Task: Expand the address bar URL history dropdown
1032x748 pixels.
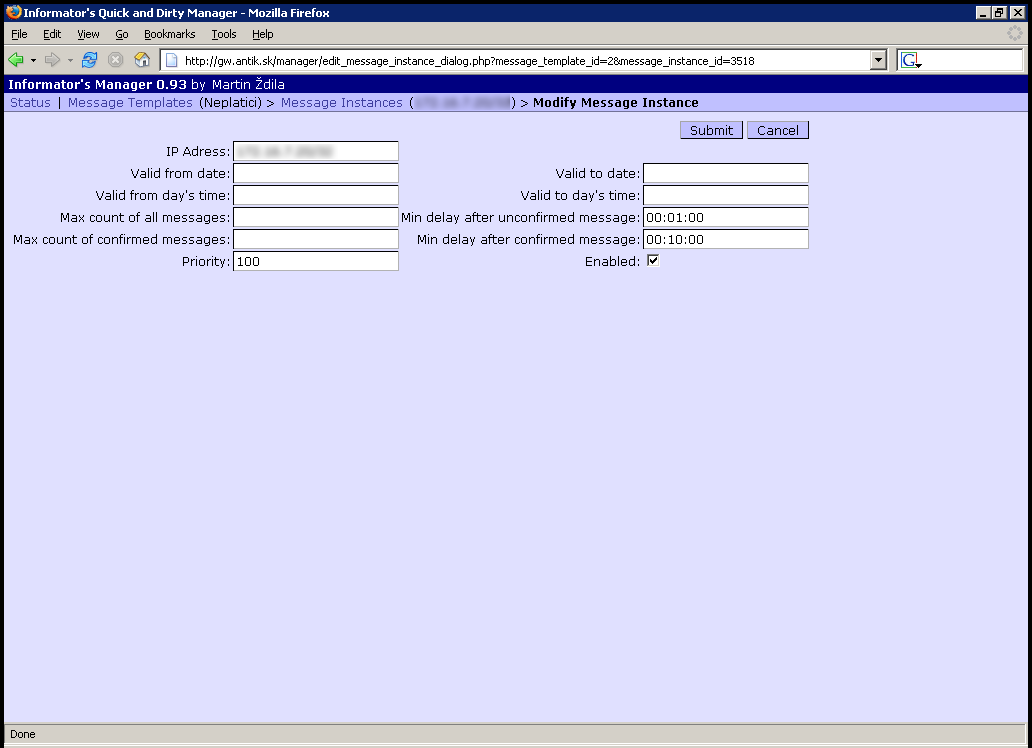Action: coord(879,61)
